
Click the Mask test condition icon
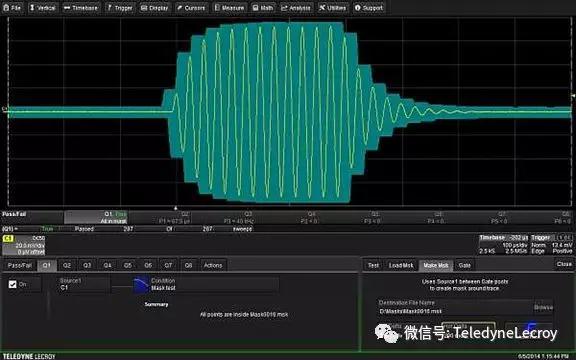141,285
